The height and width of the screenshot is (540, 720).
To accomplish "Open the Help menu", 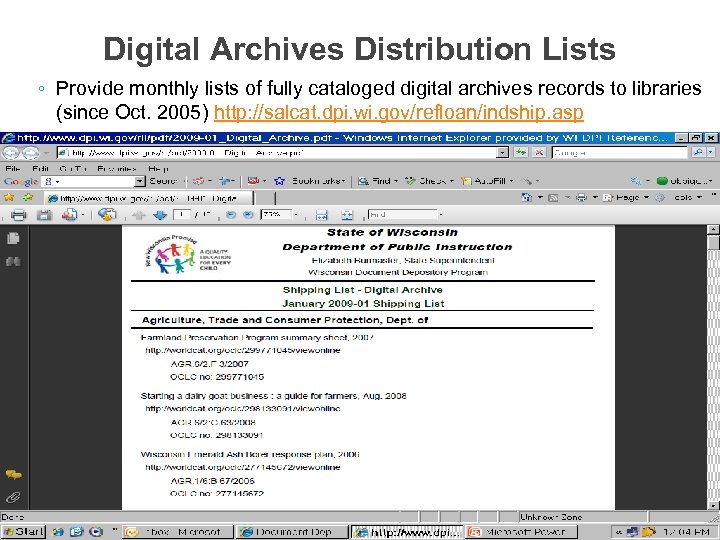I will coord(158,169).
